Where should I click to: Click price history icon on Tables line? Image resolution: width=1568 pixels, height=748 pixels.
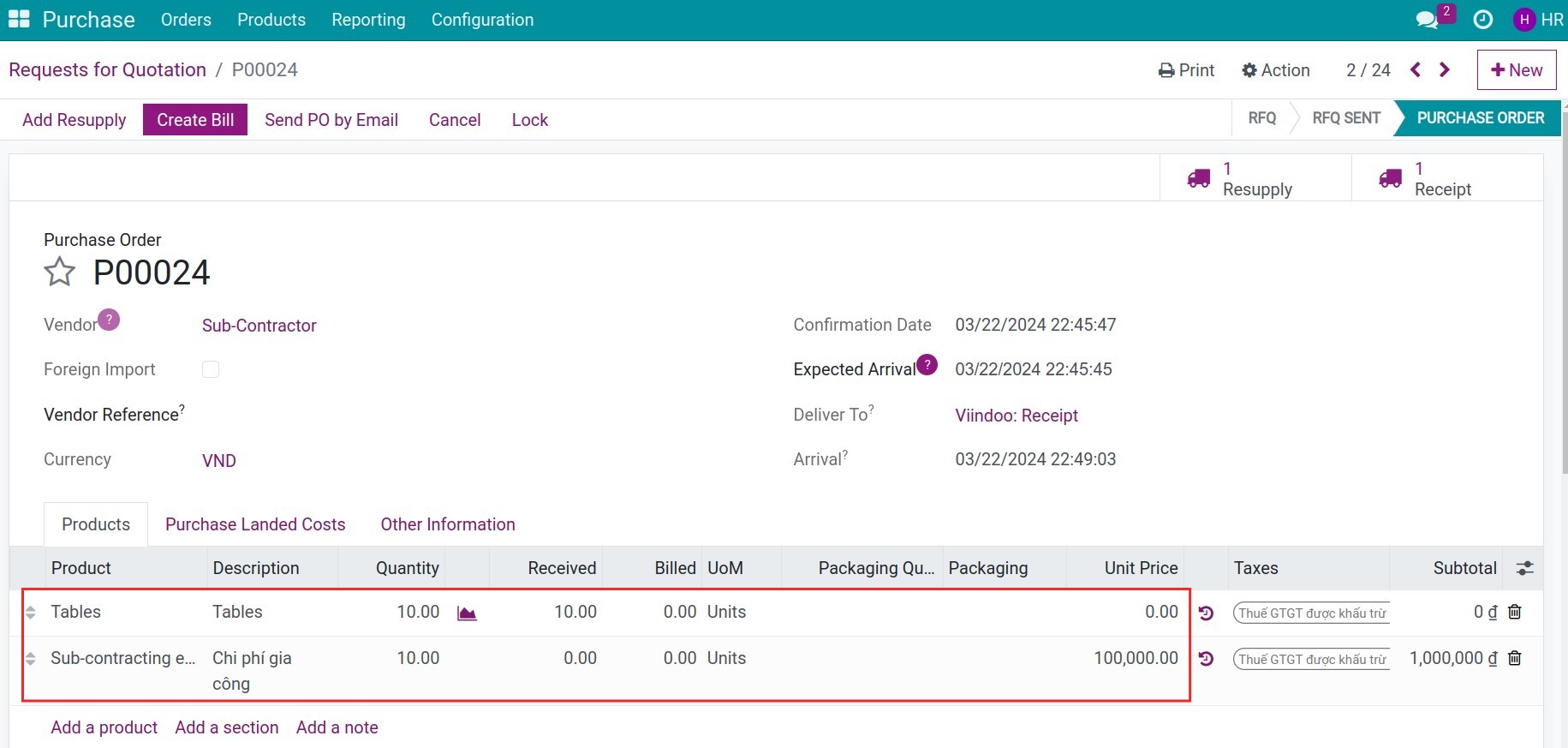coord(1207,613)
